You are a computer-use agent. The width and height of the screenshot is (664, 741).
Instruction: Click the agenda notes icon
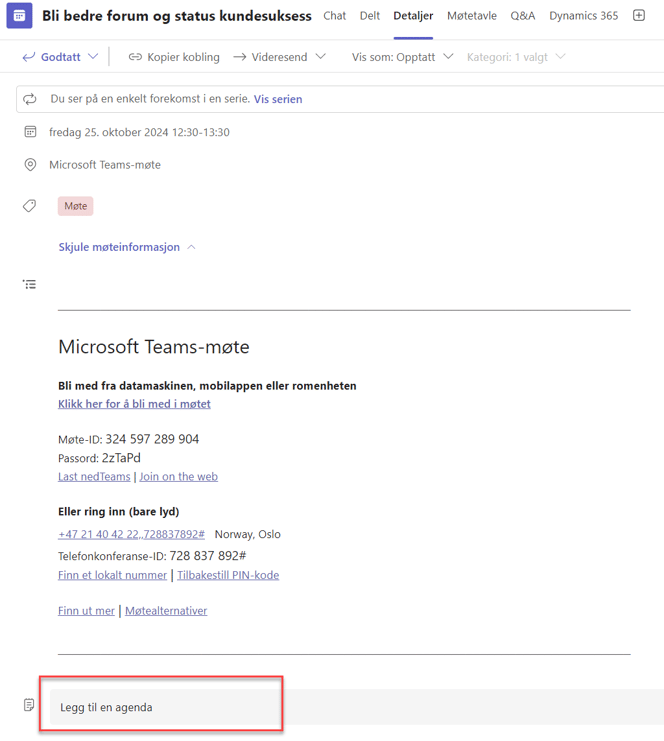pyautogui.click(x=29, y=705)
